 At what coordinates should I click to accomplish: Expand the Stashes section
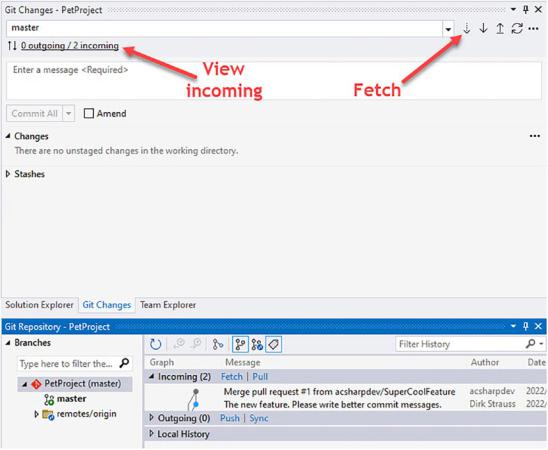[x=8, y=174]
